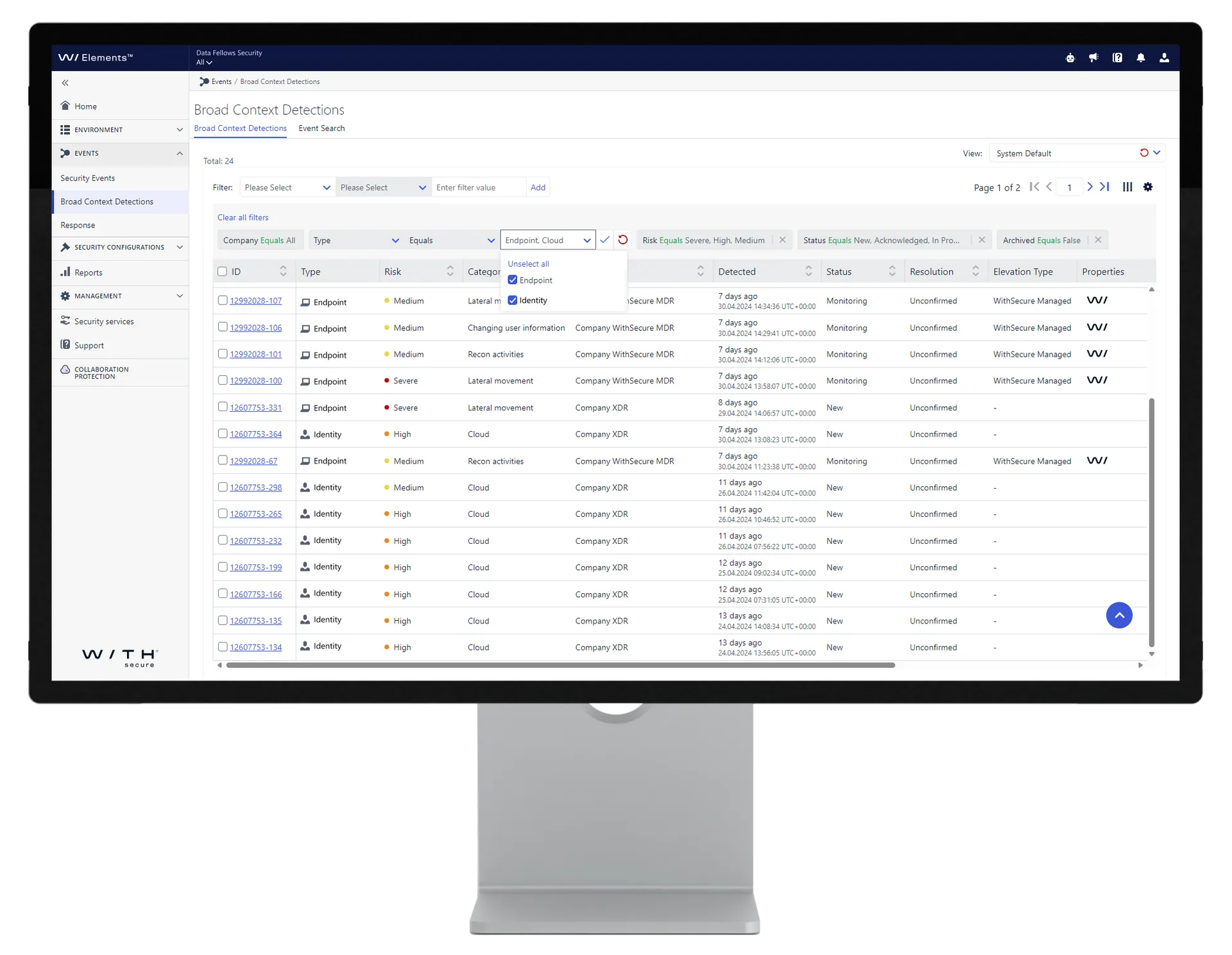Confirm the Type filter with checkmark icon
This screenshot has width=1232, height=955.
[604, 240]
